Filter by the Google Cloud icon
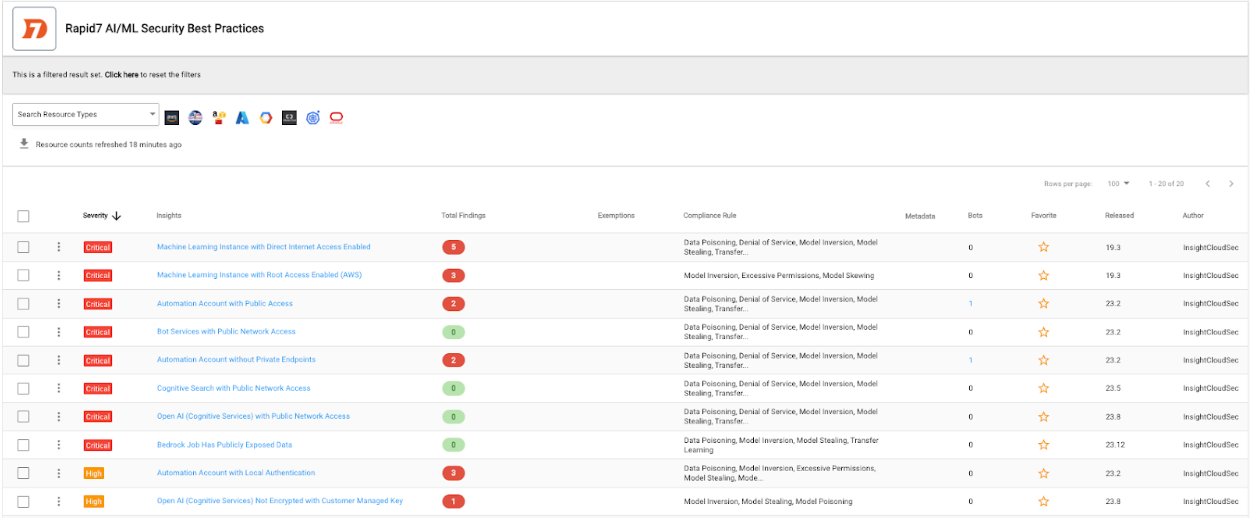Screen dimensions: 1254x526 [266, 118]
